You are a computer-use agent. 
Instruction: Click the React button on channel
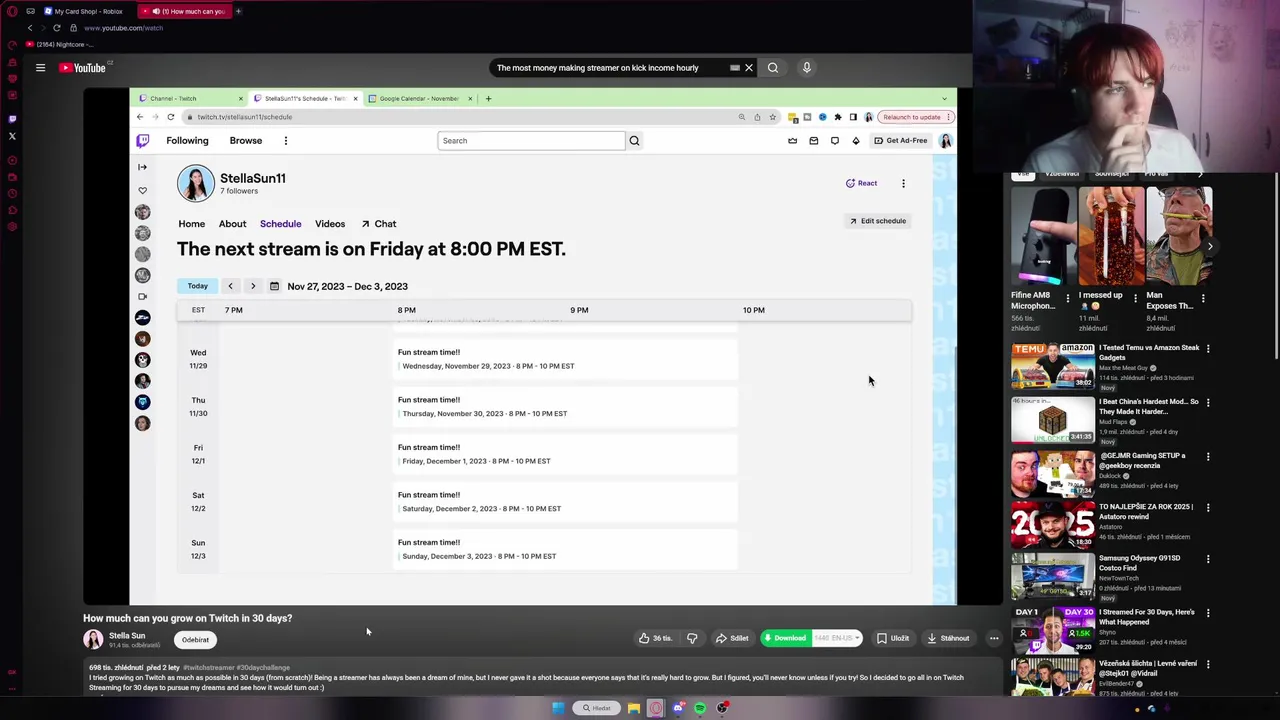(861, 183)
